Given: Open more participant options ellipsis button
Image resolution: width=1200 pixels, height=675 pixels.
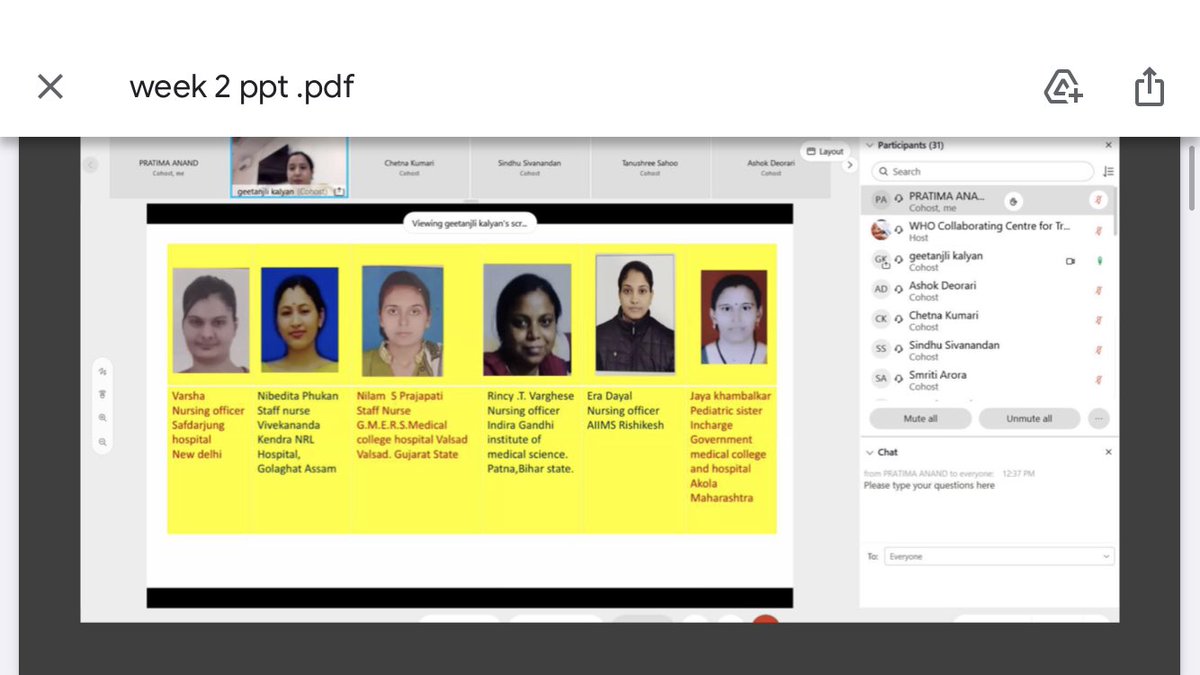Looking at the screenshot, I should point(1099,418).
